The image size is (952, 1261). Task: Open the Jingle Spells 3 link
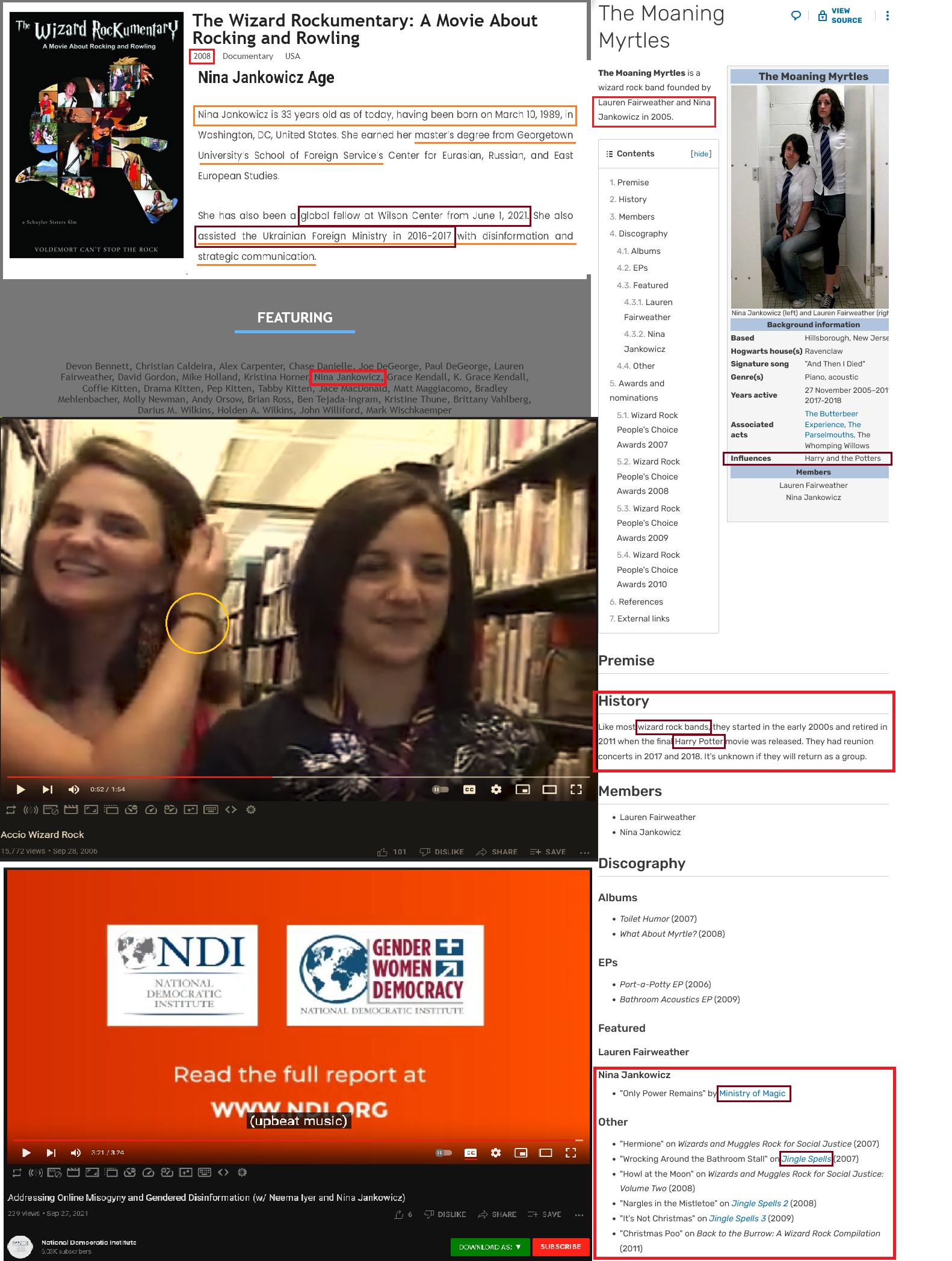click(737, 1218)
